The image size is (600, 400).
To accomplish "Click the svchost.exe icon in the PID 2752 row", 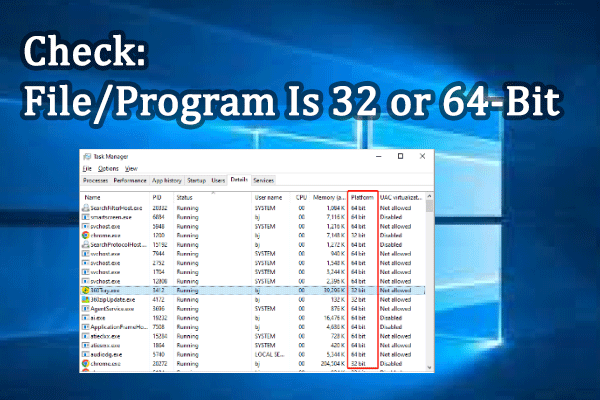I will [x=86, y=263].
